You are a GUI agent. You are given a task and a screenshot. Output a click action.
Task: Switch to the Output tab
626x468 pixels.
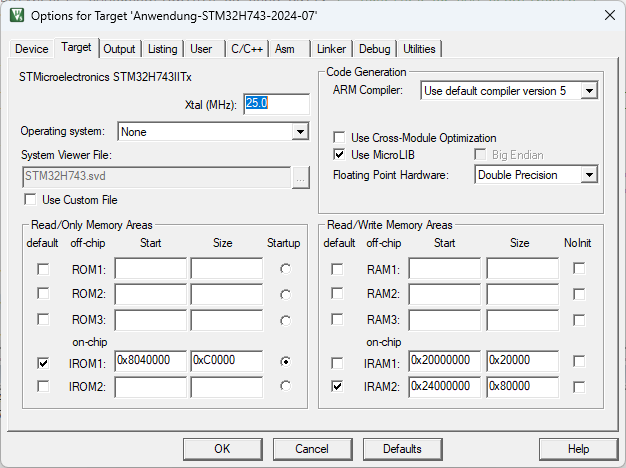119,49
